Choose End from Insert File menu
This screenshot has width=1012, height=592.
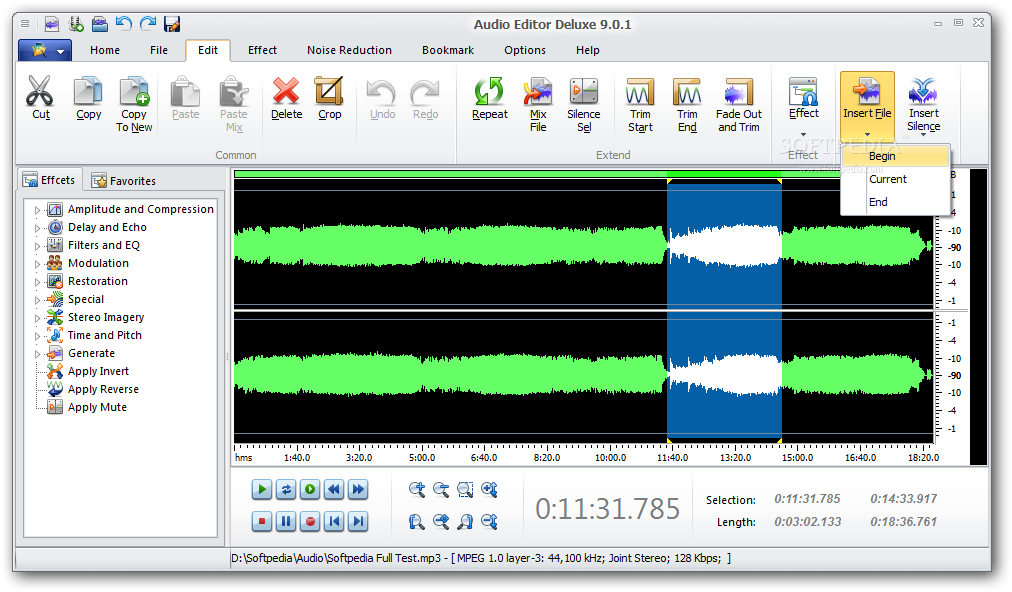point(895,202)
